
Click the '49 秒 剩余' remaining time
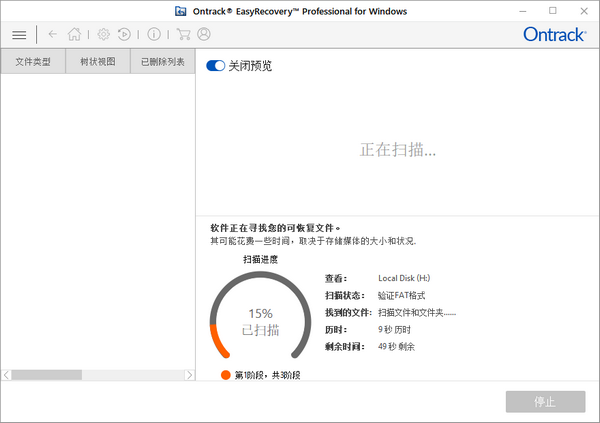(x=396, y=346)
